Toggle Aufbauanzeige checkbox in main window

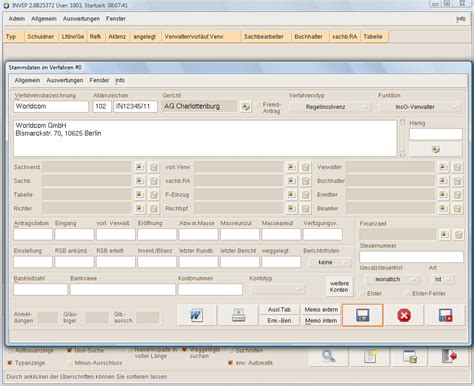(x=10, y=350)
